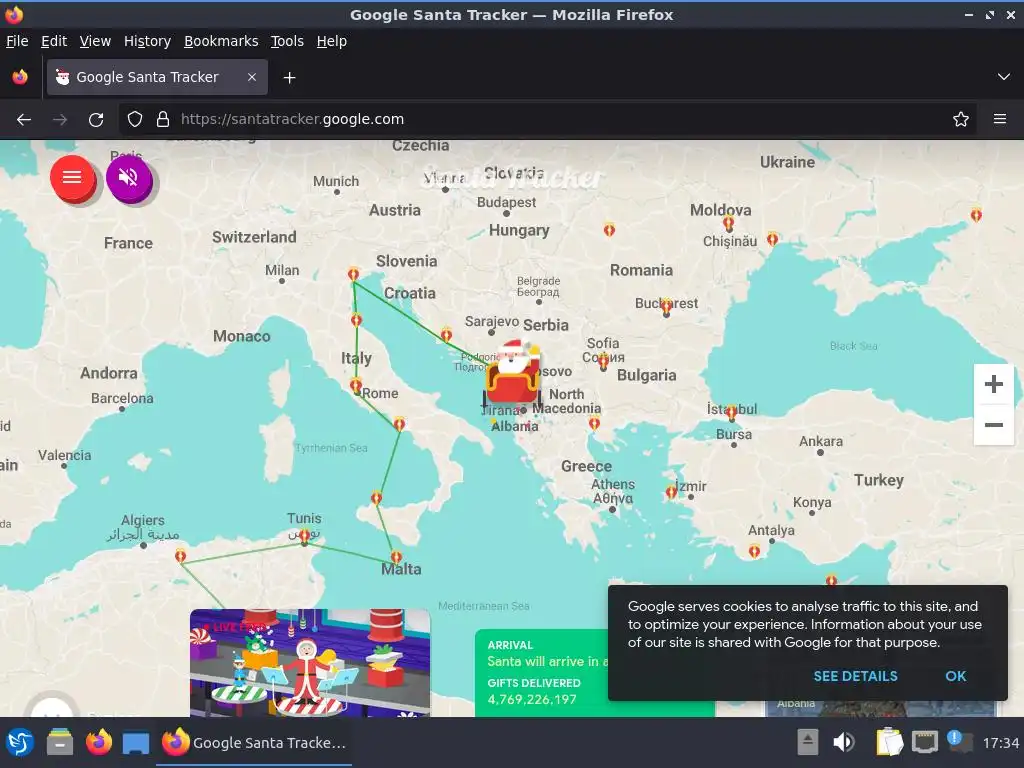Click SEE DETAILS in cookie notice
Screen dimensions: 1024x768
[855, 677]
